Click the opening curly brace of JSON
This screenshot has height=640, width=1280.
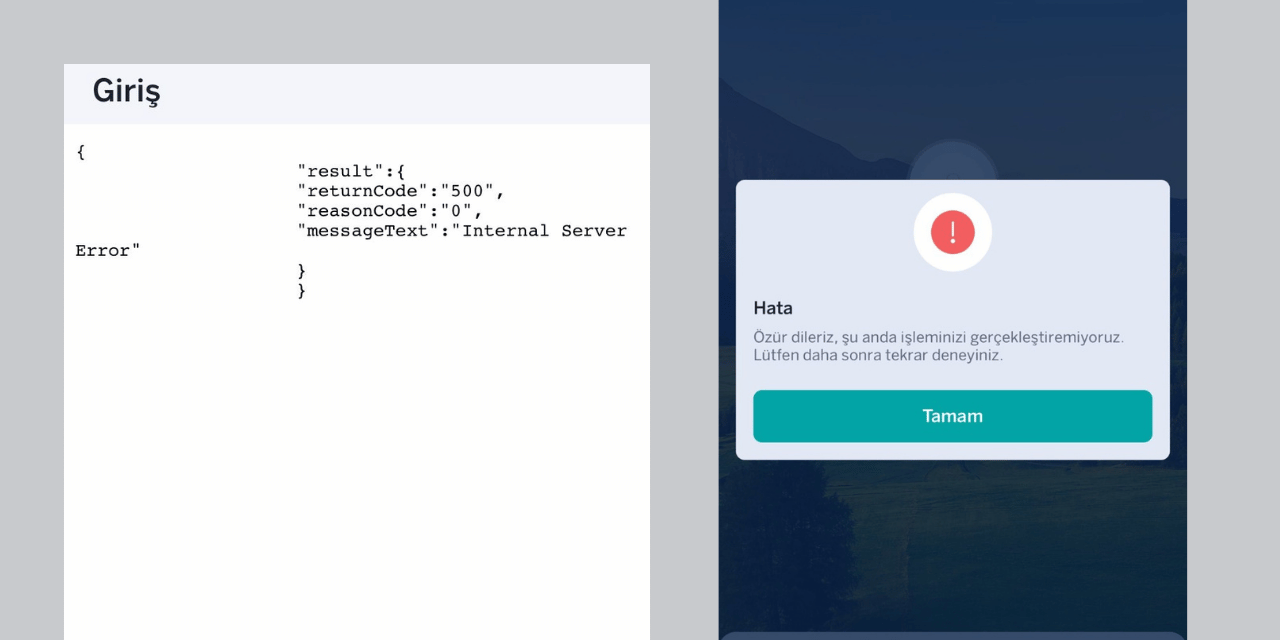(x=81, y=152)
